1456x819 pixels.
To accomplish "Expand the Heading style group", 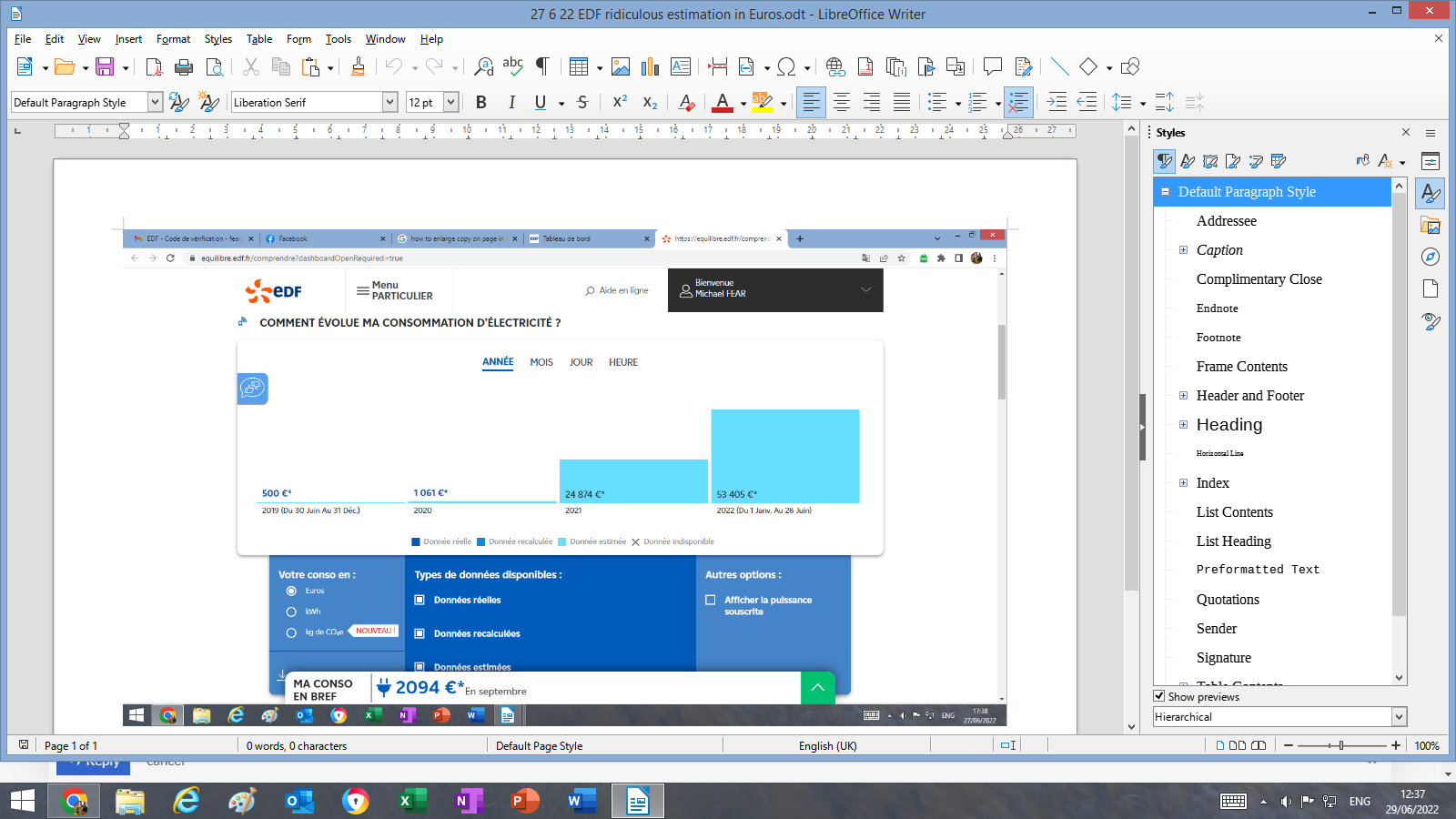I will coord(1183,424).
